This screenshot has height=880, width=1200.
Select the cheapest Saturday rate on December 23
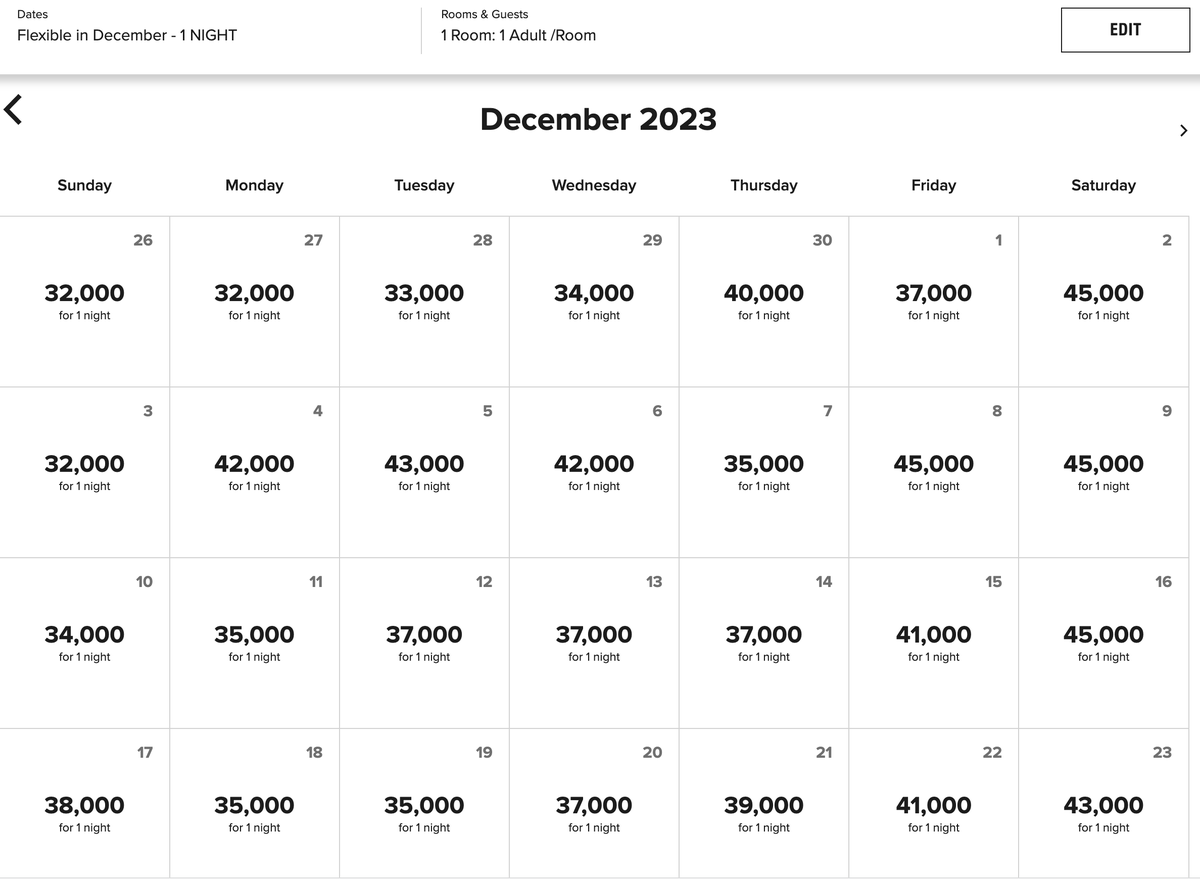1104,812
